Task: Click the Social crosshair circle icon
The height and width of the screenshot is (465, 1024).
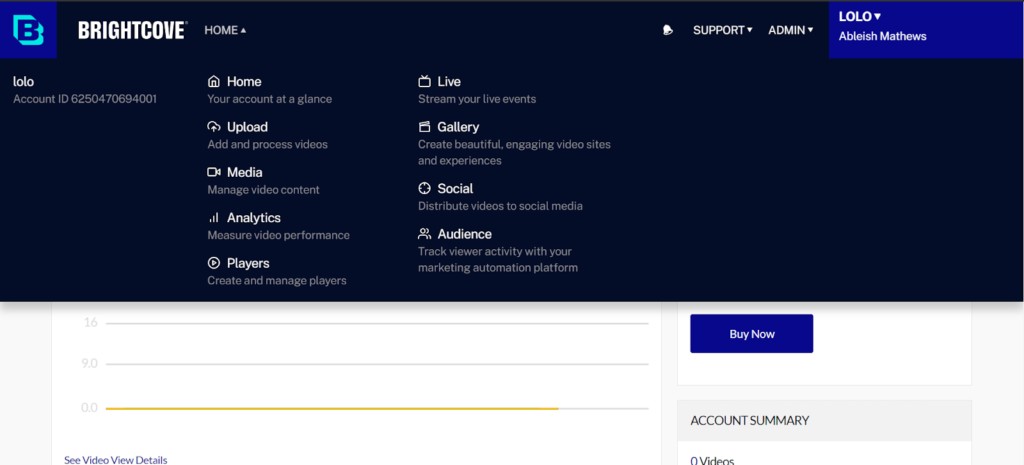Action: pyautogui.click(x=424, y=189)
